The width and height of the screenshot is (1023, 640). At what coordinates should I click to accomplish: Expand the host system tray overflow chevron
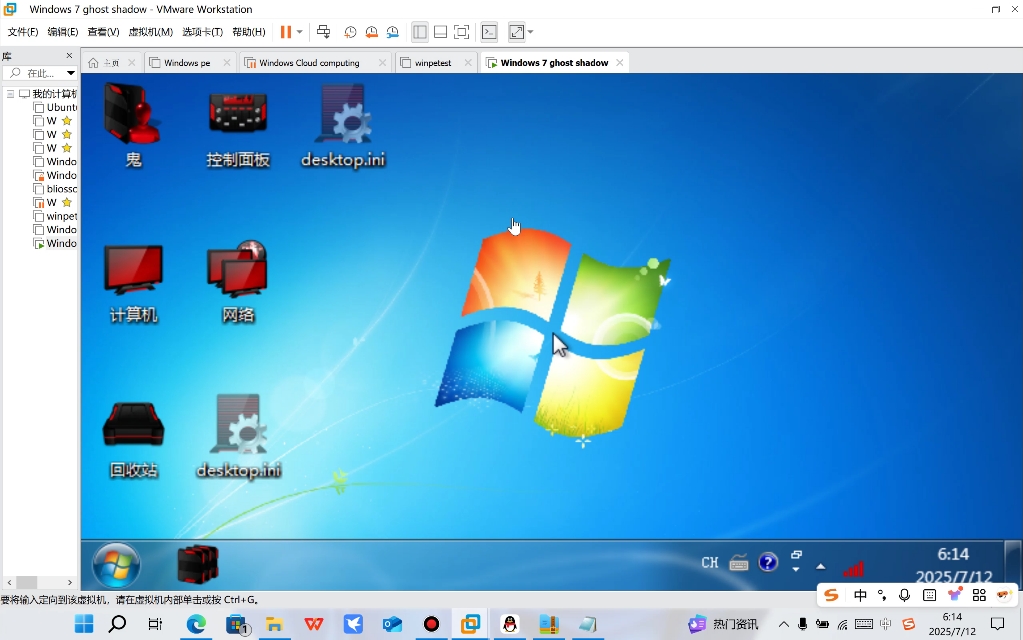coord(784,624)
